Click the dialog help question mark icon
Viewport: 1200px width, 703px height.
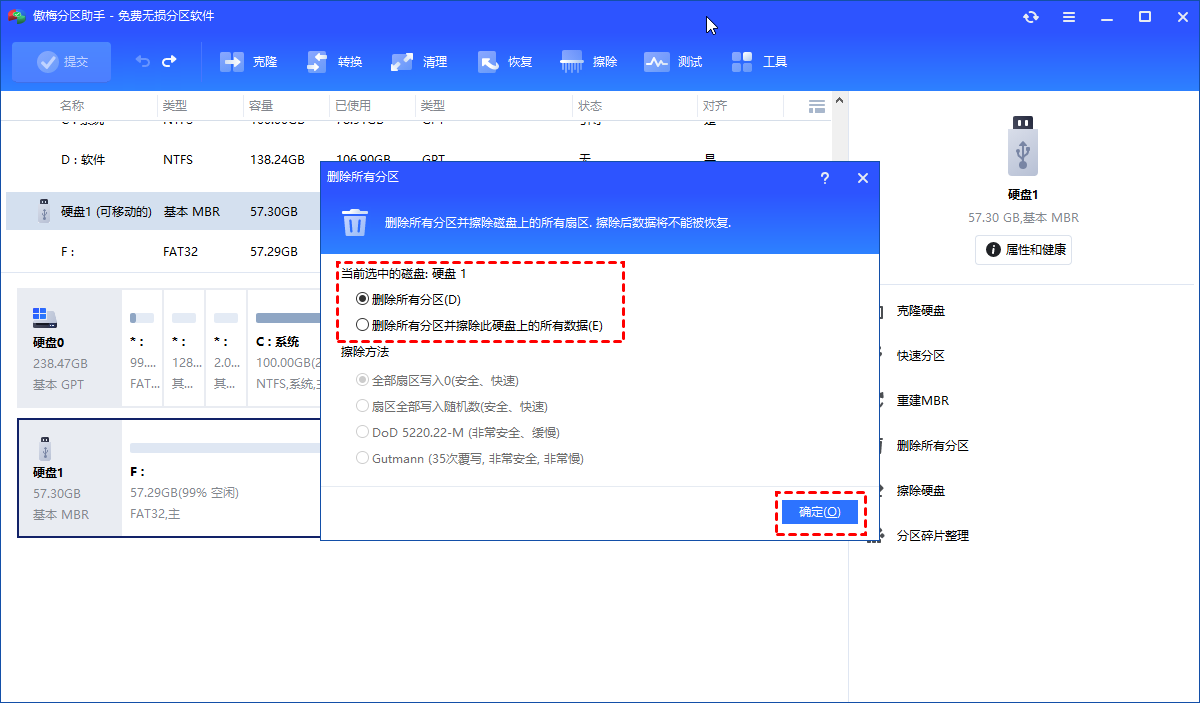point(824,177)
